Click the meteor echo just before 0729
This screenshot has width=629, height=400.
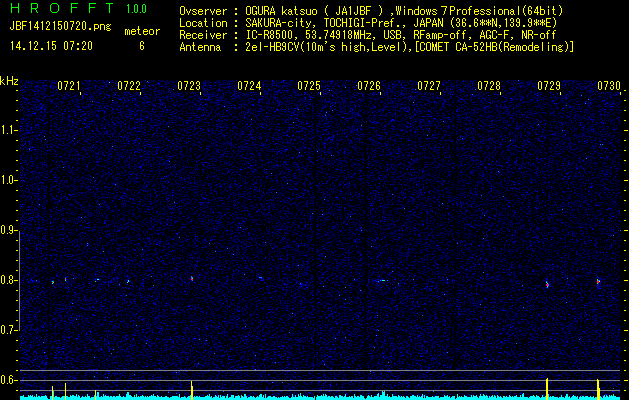coord(547,284)
